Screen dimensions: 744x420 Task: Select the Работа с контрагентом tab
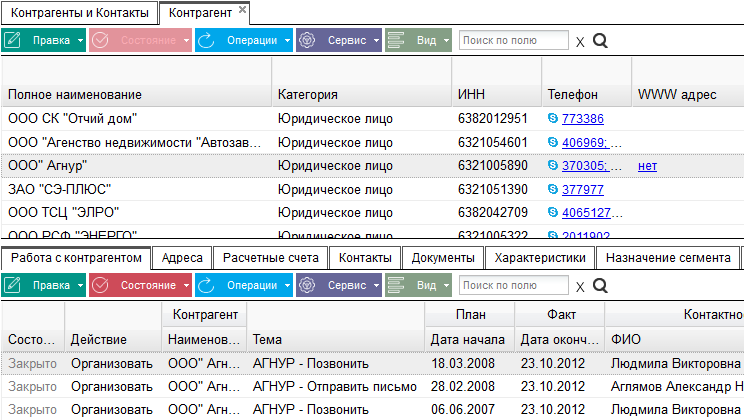click(x=76, y=258)
